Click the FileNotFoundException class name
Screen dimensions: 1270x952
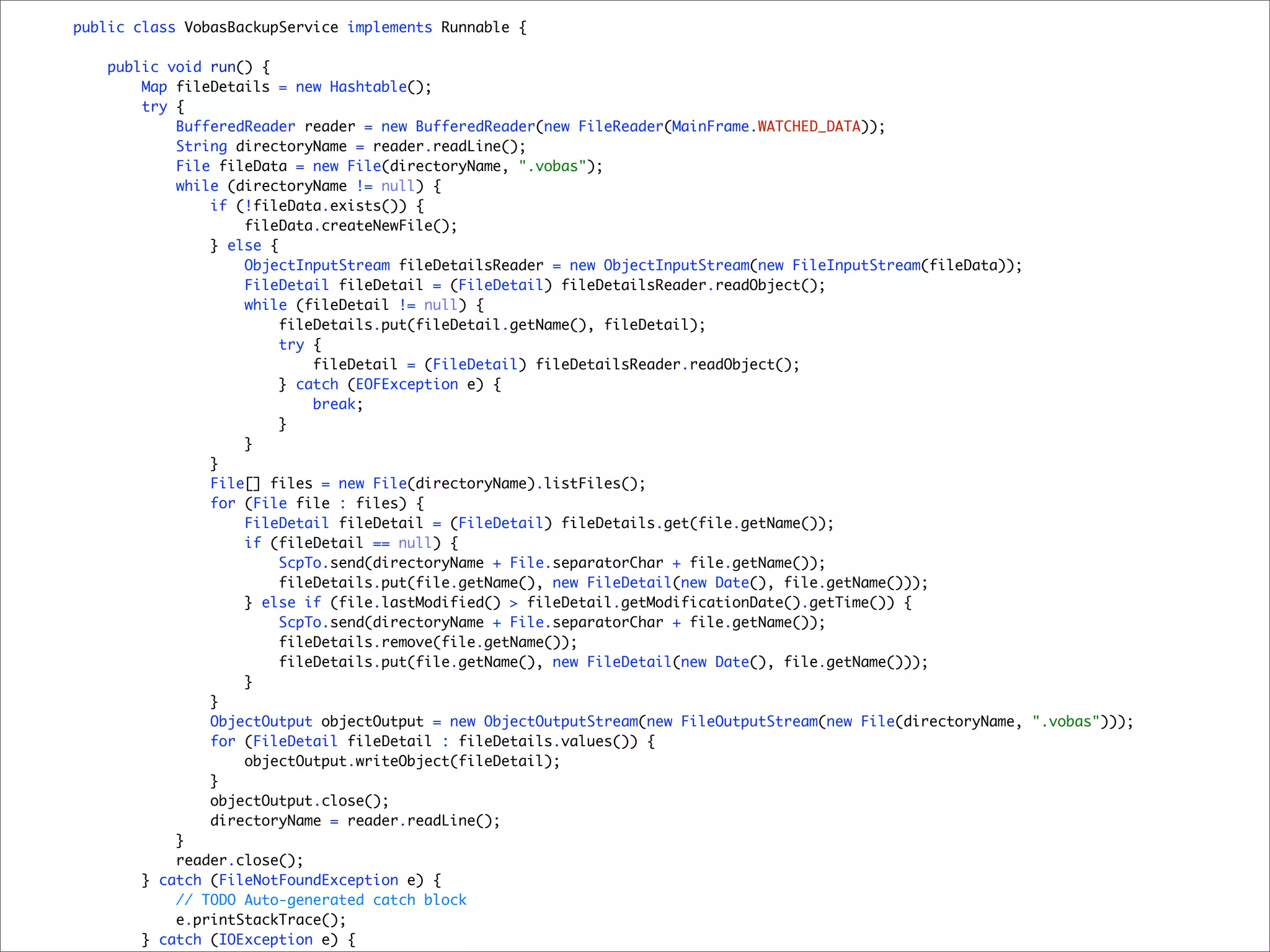(x=308, y=880)
